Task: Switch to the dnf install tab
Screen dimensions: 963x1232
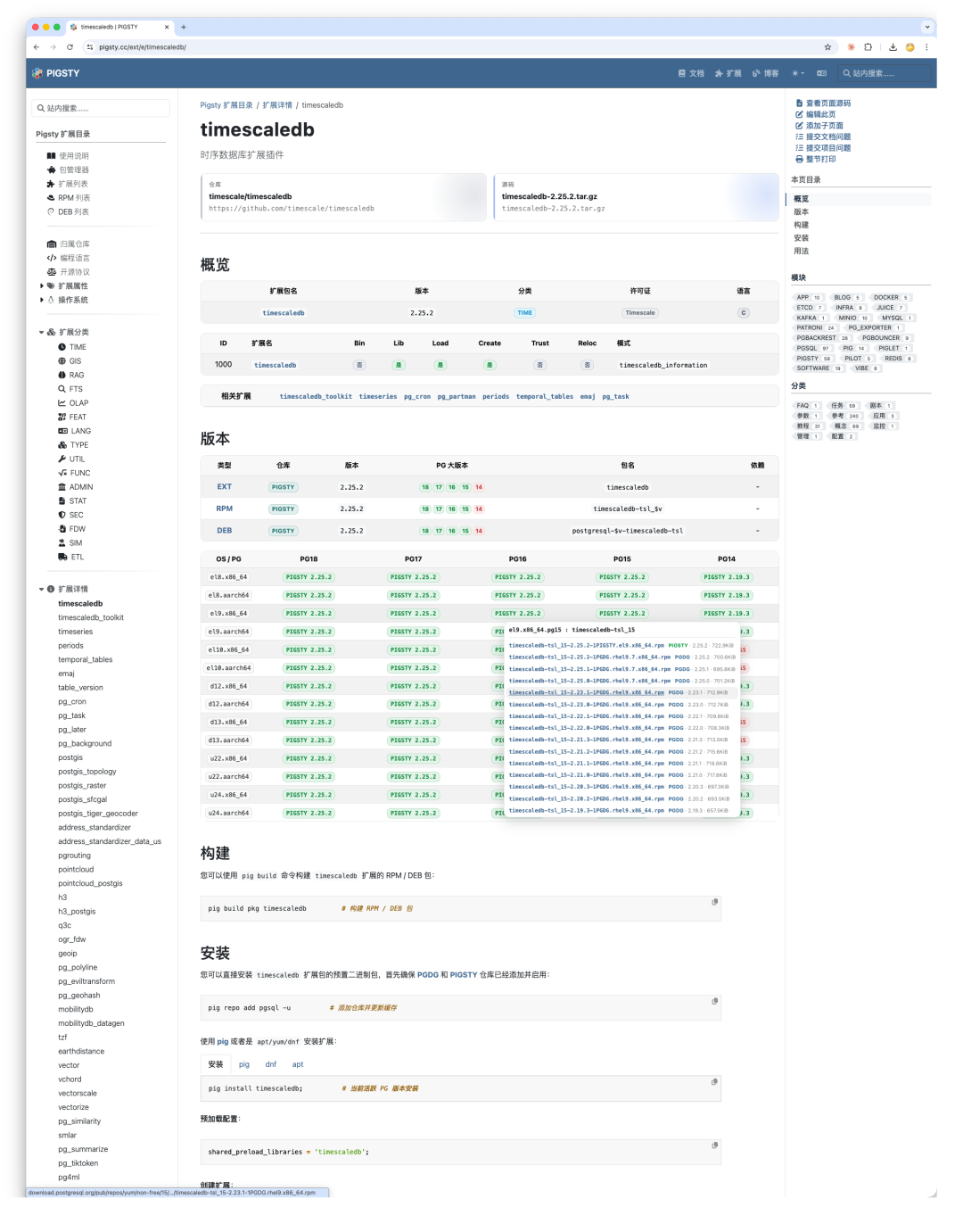Action: pos(271,1064)
